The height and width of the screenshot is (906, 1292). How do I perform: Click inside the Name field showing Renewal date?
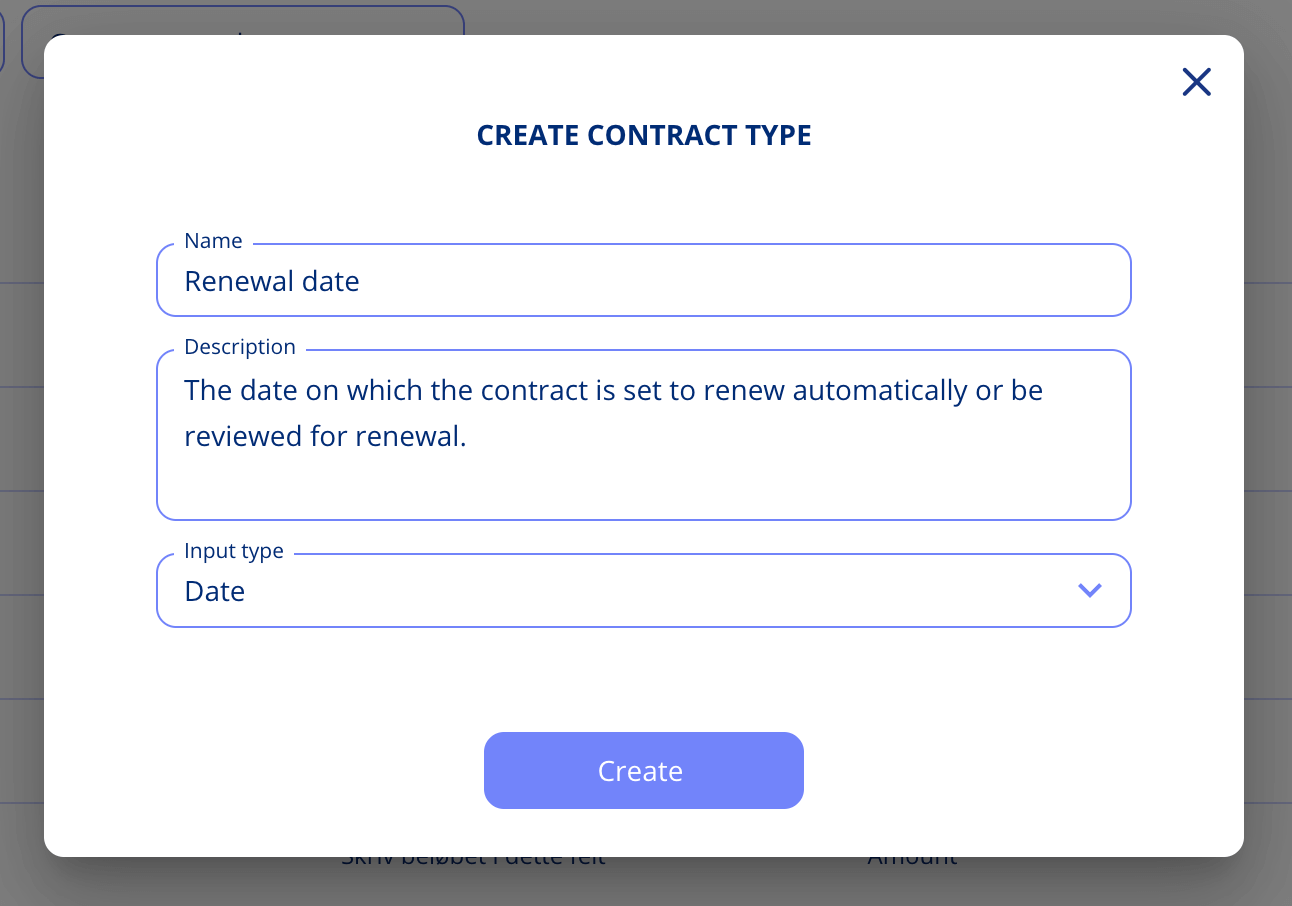643,281
